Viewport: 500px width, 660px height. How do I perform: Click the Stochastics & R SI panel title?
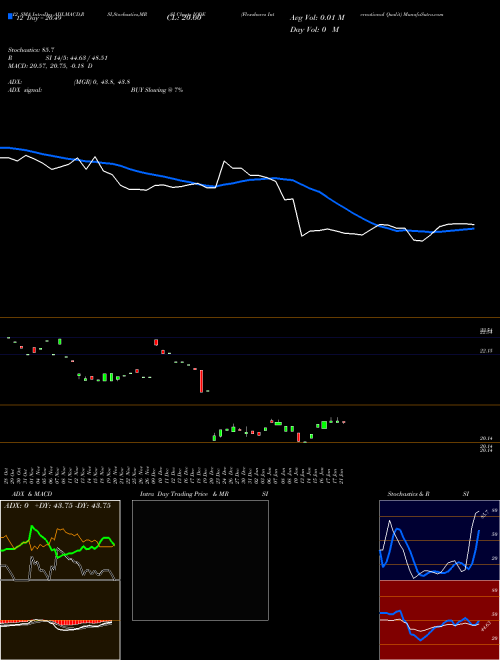[428, 494]
